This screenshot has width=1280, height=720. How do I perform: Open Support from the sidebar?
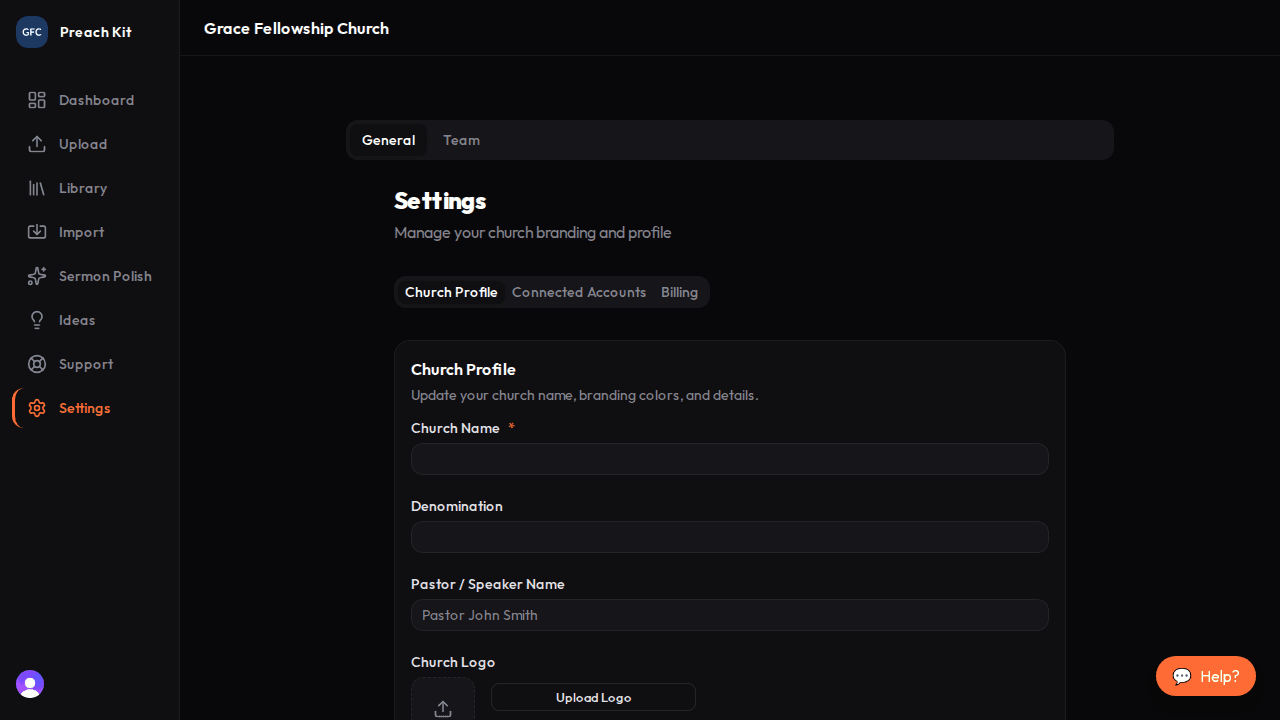(85, 364)
